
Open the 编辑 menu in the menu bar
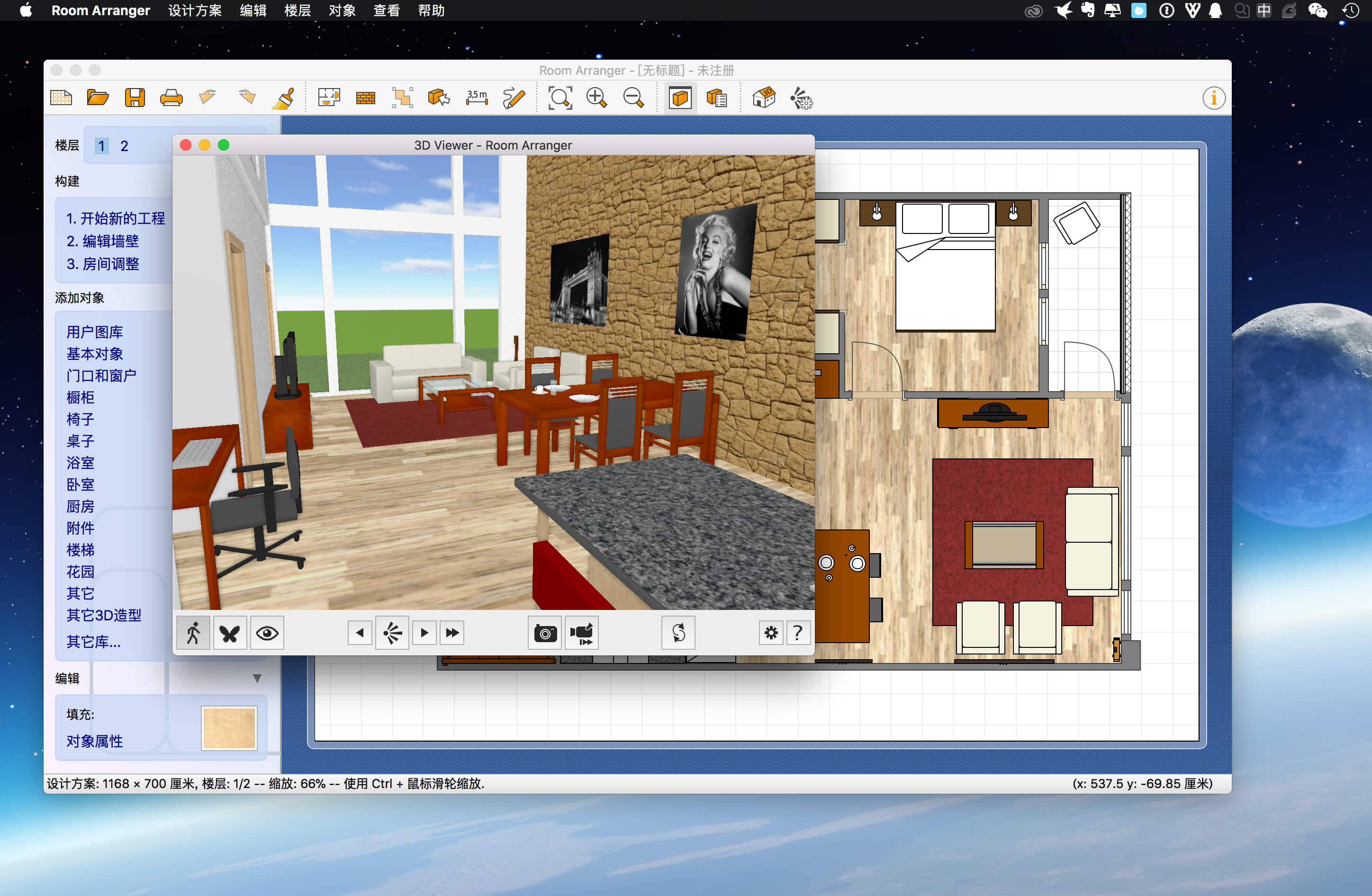coord(253,10)
